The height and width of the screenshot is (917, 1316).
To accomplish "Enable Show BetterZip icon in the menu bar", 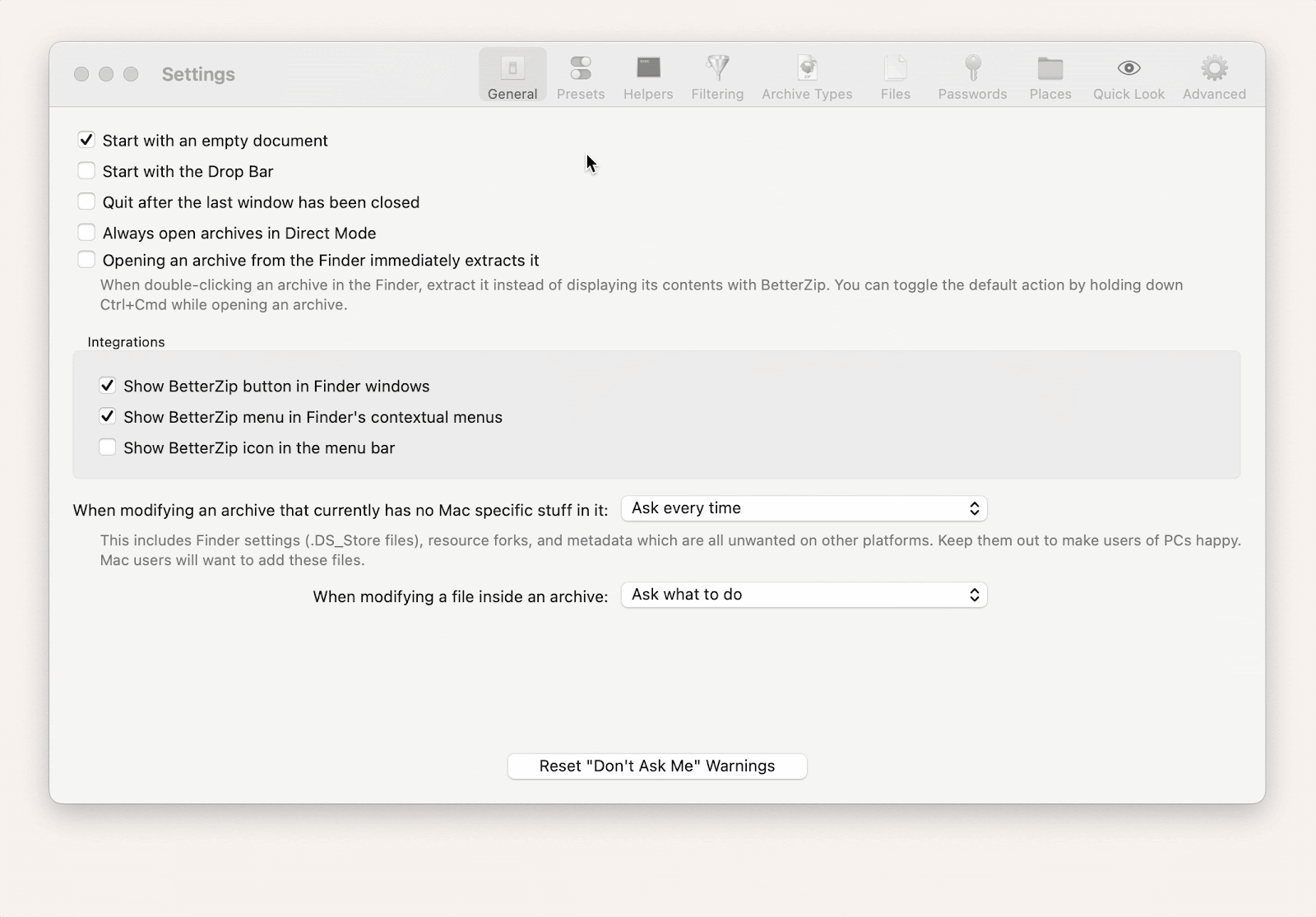I will click(107, 447).
